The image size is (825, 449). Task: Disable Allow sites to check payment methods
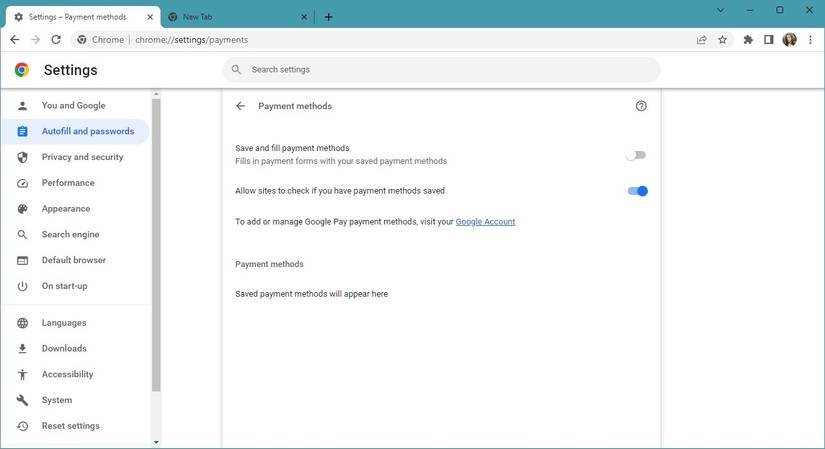[637, 191]
